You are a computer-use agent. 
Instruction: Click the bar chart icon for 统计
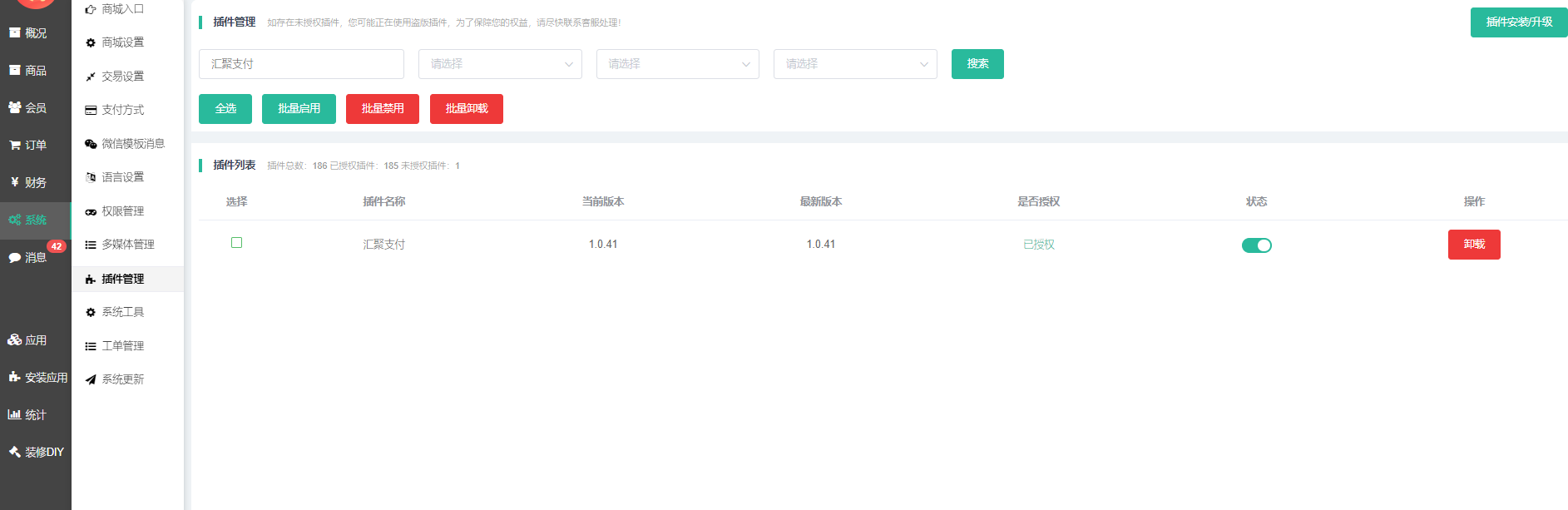tap(14, 414)
